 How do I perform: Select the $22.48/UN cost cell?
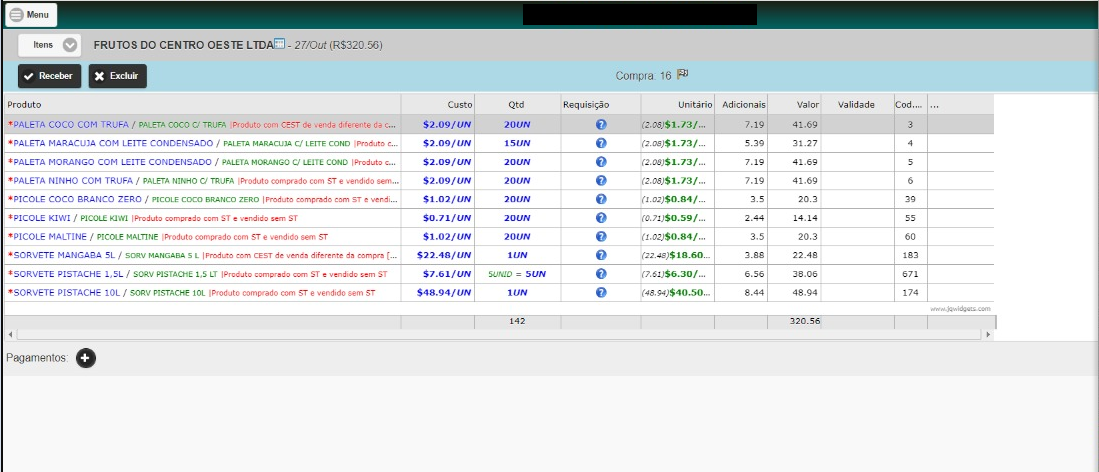click(x=438, y=255)
